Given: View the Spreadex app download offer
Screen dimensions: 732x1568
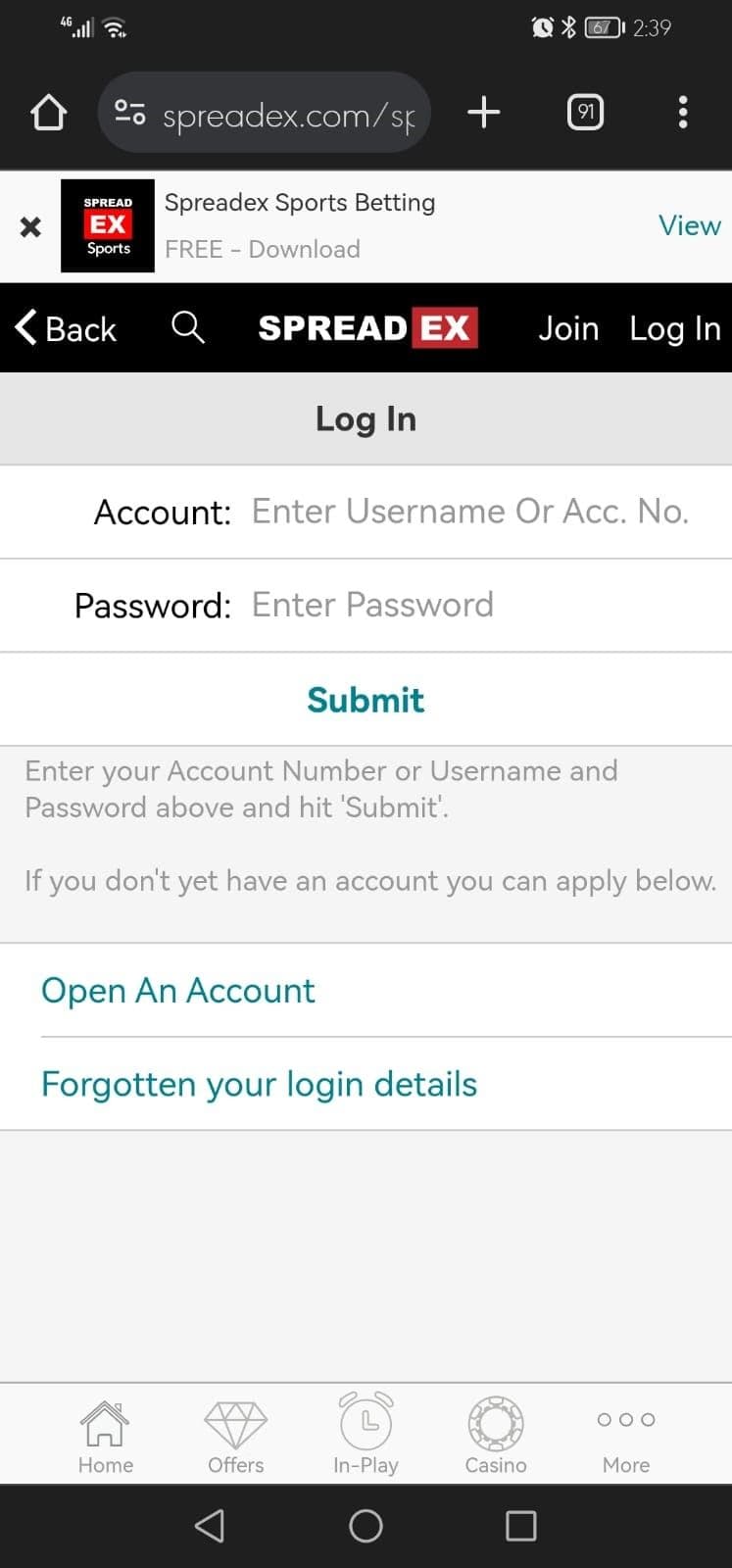Looking at the screenshot, I should click(x=689, y=225).
